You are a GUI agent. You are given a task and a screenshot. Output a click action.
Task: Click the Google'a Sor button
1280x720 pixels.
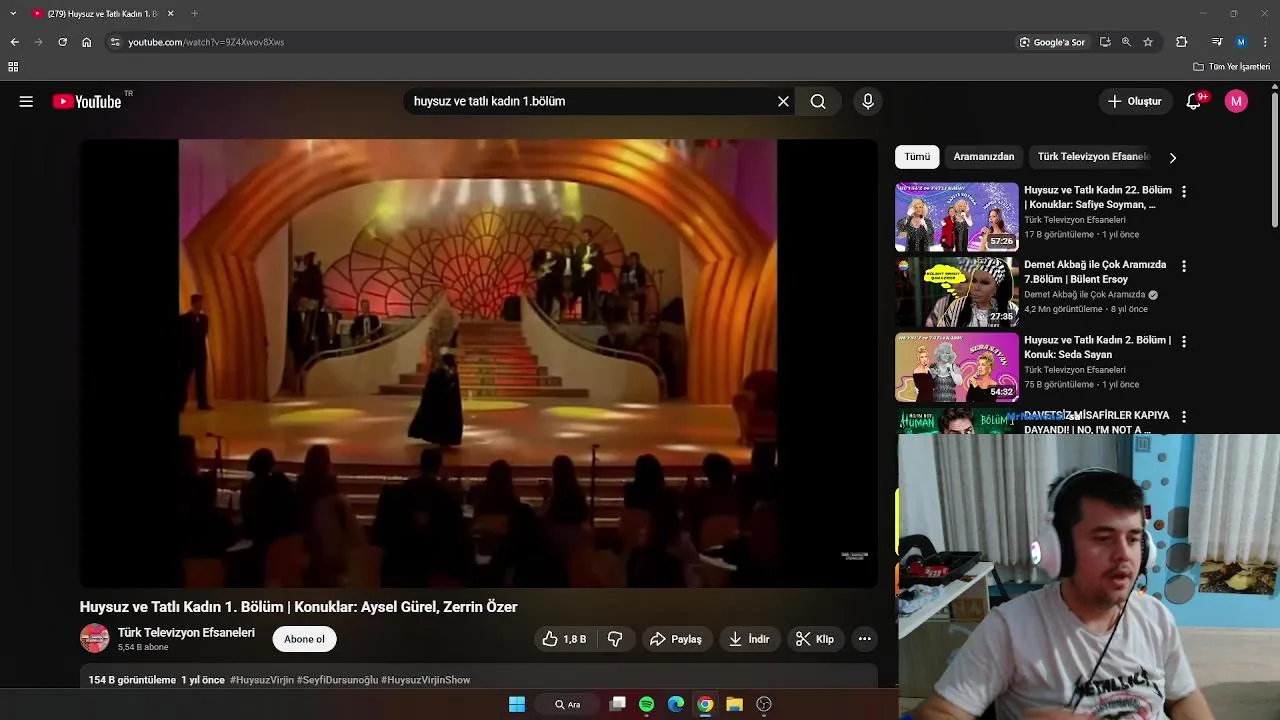[1052, 42]
